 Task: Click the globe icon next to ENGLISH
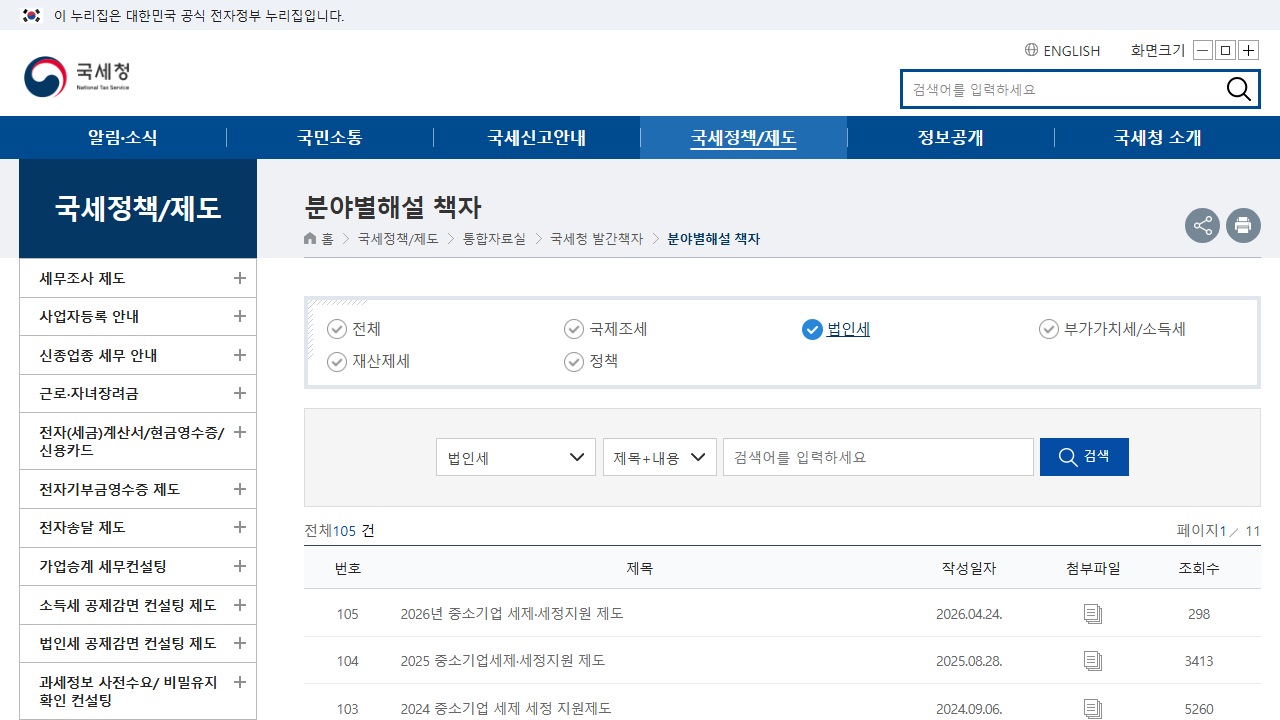click(1031, 50)
